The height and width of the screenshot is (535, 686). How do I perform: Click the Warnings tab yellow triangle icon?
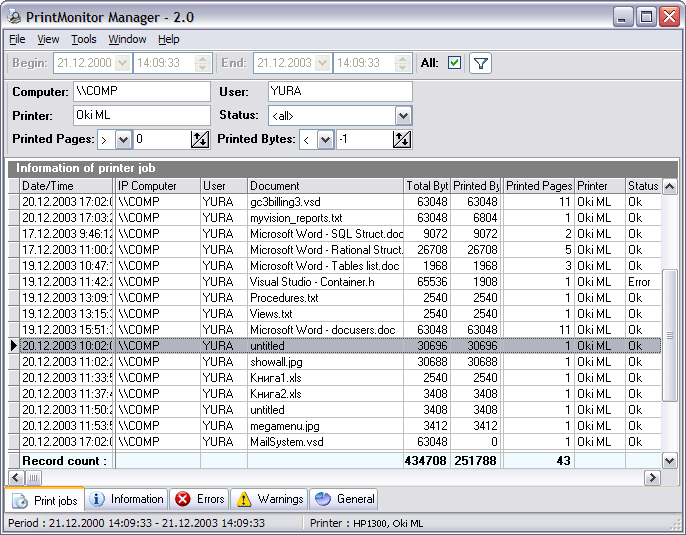(244, 499)
